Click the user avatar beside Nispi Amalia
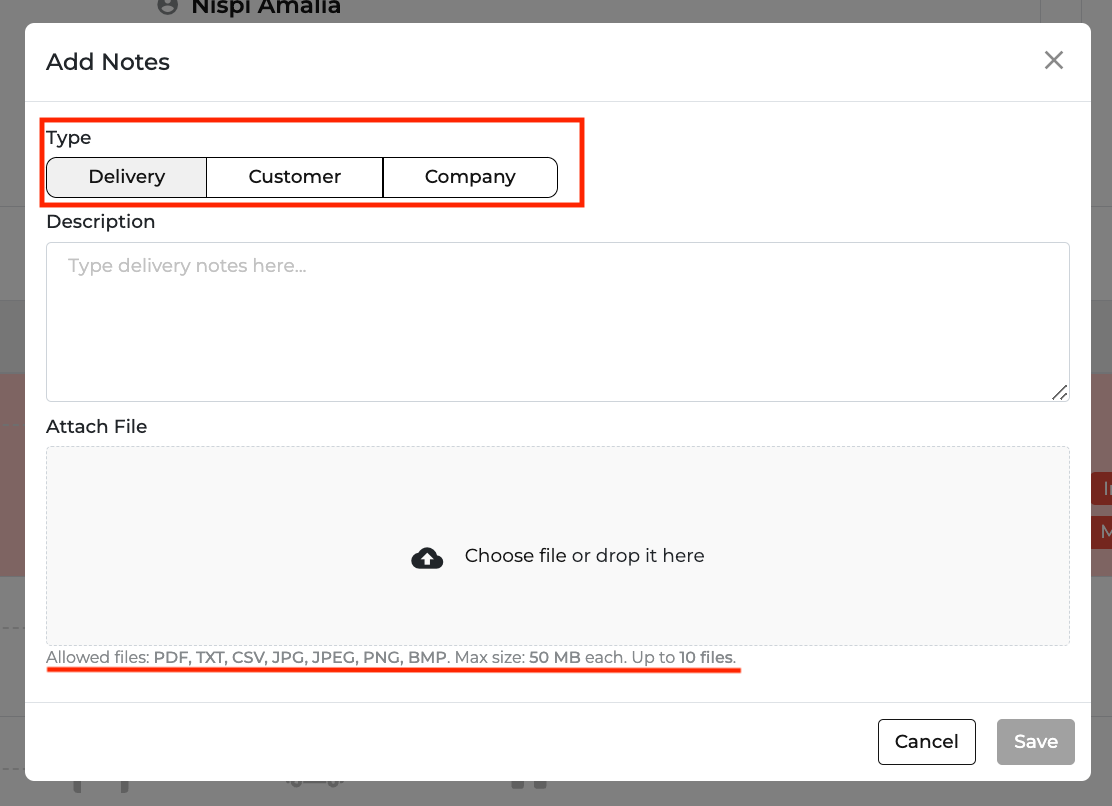This screenshot has height=806, width=1112. pyautogui.click(x=168, y=7)
